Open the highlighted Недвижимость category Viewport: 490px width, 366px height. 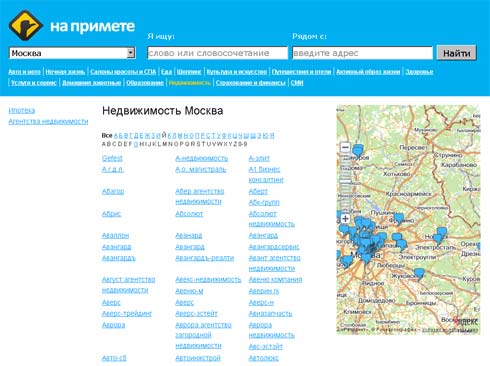[190, 83]
